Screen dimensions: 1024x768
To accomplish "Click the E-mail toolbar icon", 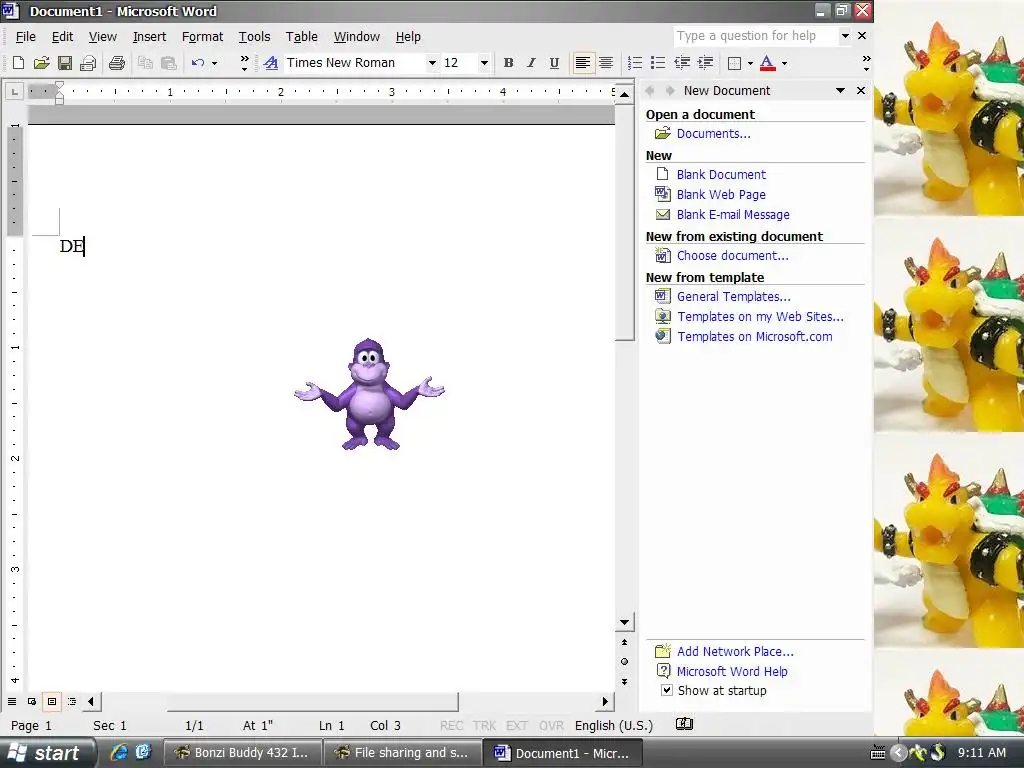I will pyautogui.click(x=88, y=63).
